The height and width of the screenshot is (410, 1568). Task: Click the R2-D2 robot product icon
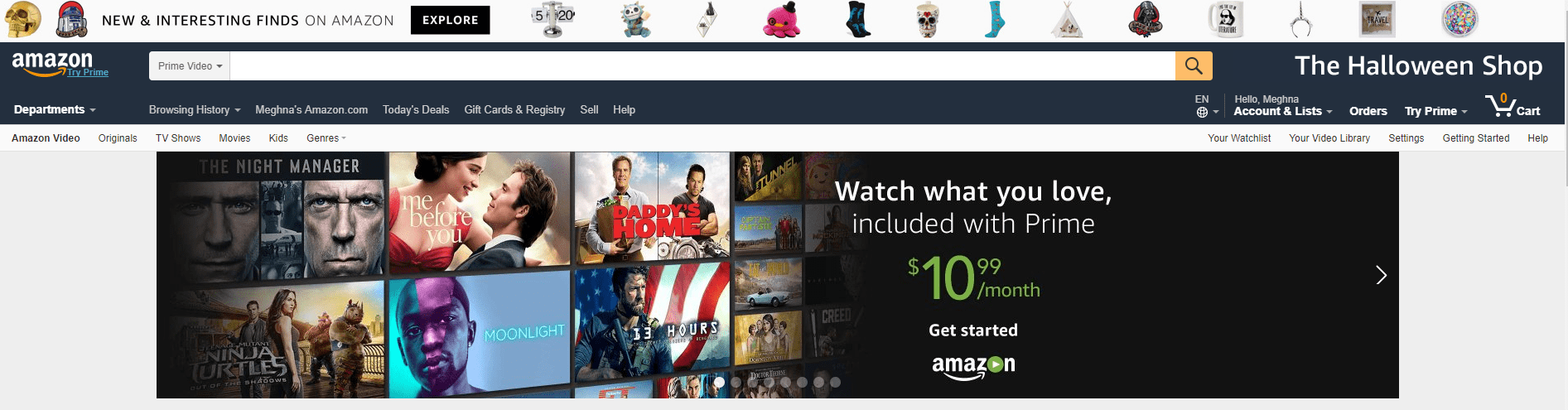pos(72,20)
